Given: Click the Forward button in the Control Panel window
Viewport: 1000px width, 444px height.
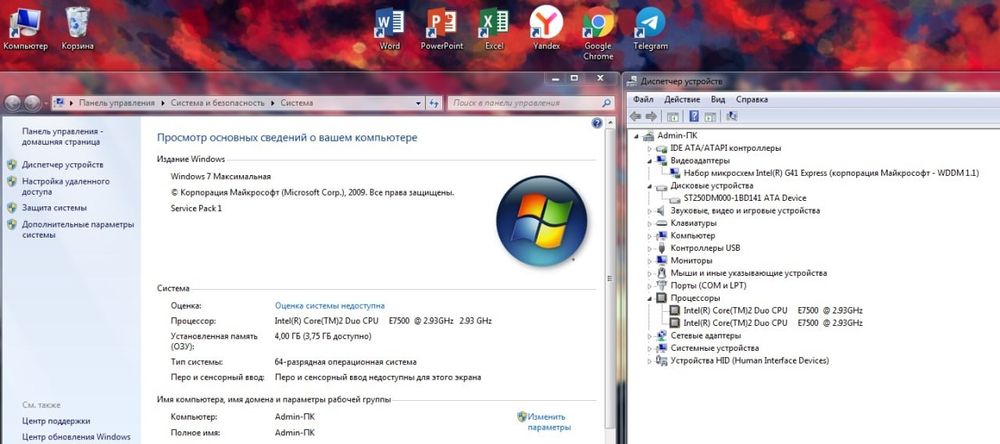Looking at the screenshot, I should click(33, 103).
